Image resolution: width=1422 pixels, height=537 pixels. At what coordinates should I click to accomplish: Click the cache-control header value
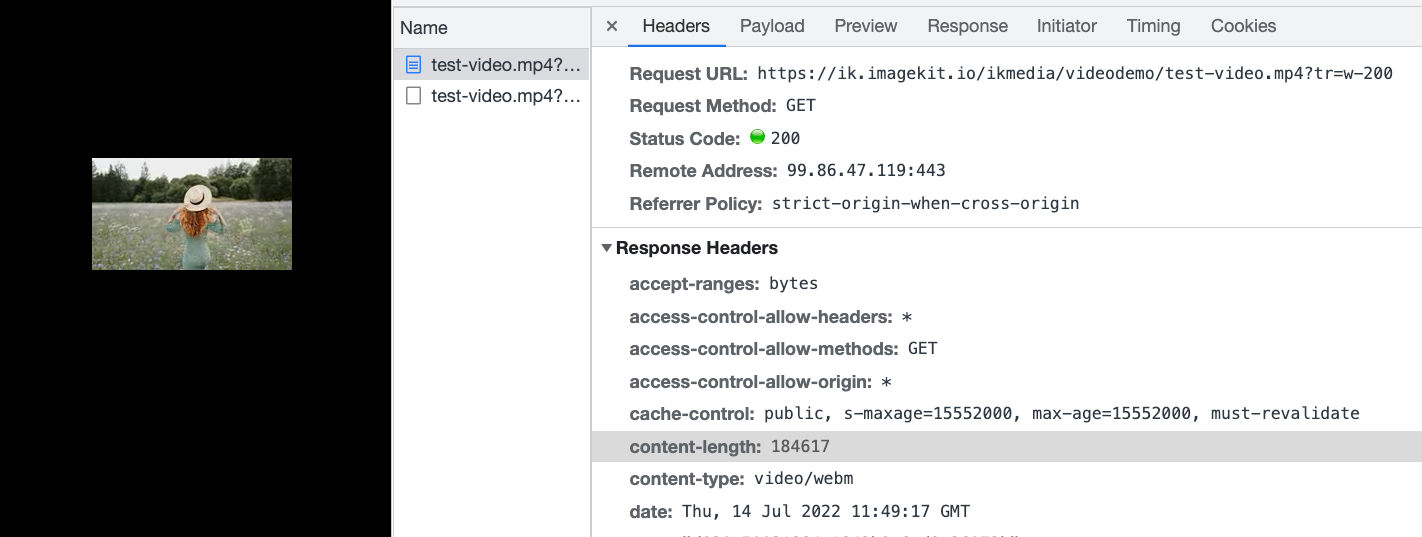coord(1062,413)
